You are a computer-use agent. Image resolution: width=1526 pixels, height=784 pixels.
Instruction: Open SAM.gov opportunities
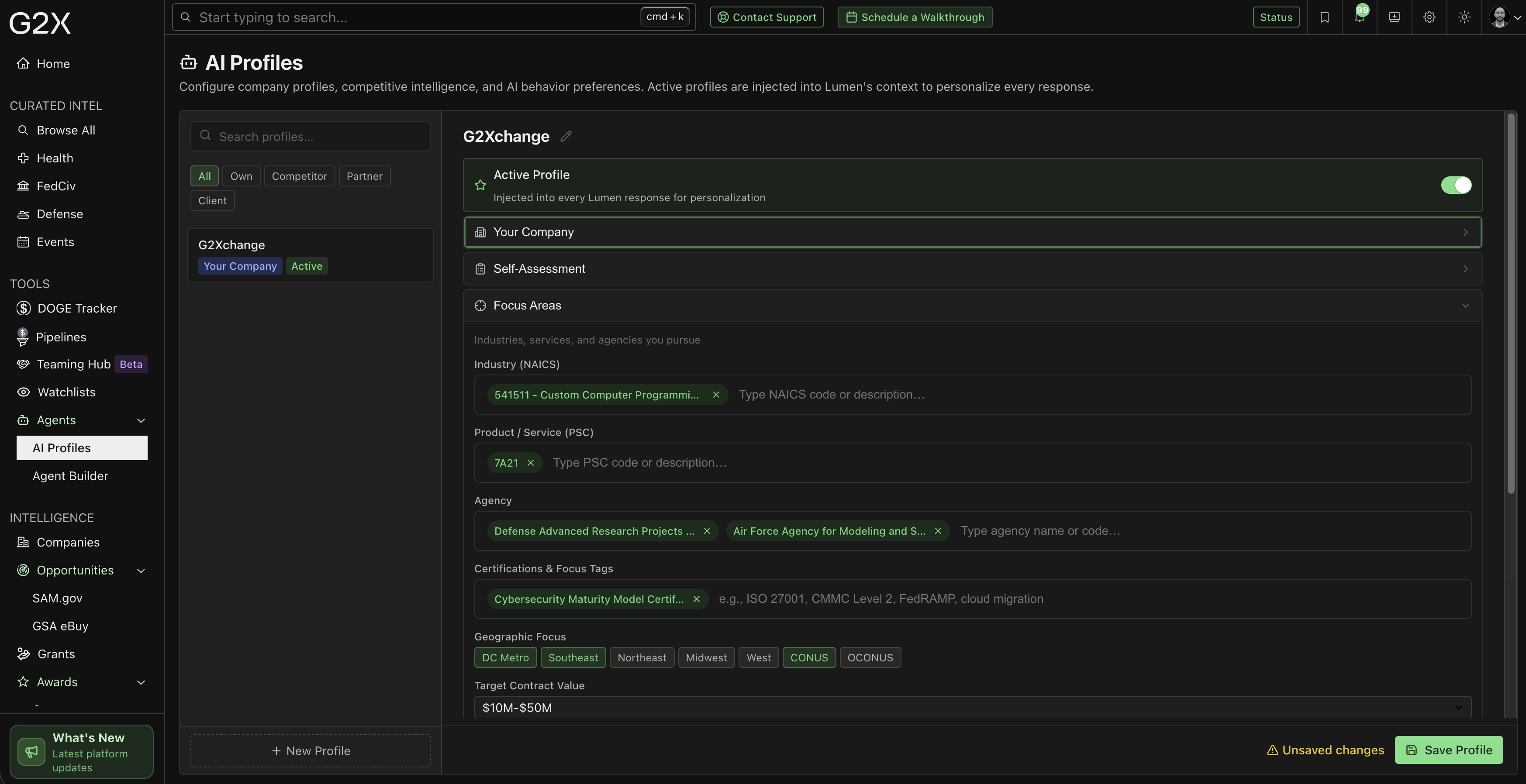58,598
